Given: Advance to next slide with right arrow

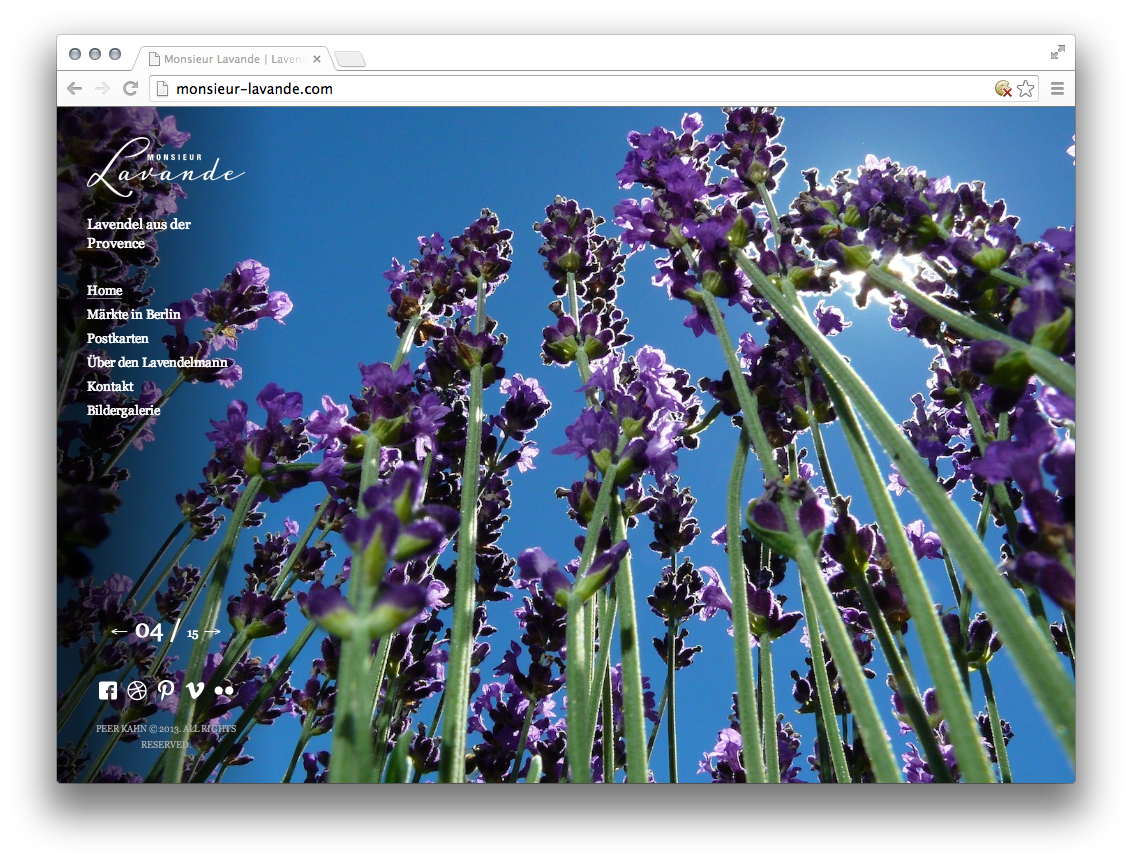Looking at the screenshot, I should pyautogui.click(x=212, y=632).
